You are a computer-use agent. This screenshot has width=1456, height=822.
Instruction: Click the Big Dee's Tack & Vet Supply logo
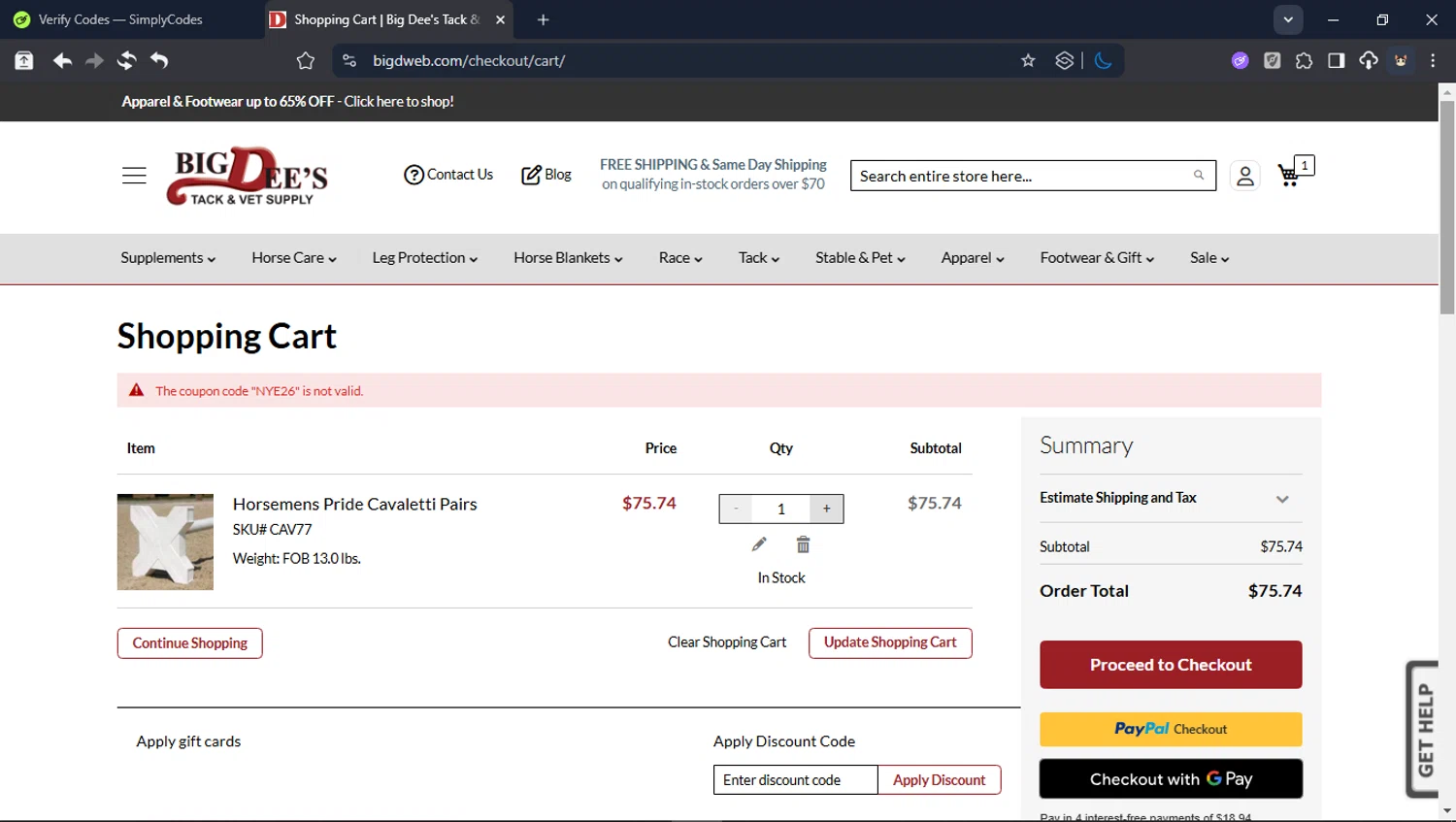(248, 177)
